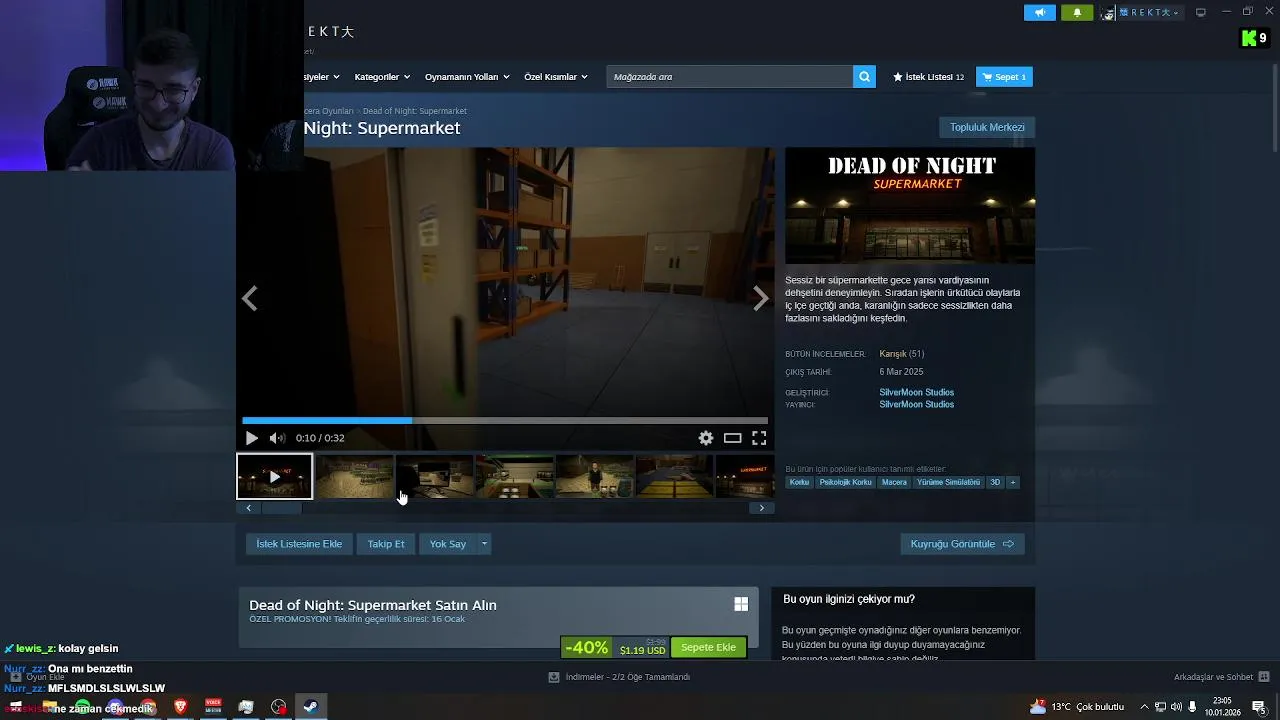
Task: Click the taskbar network icon
Action: [x=1161, y=707]
